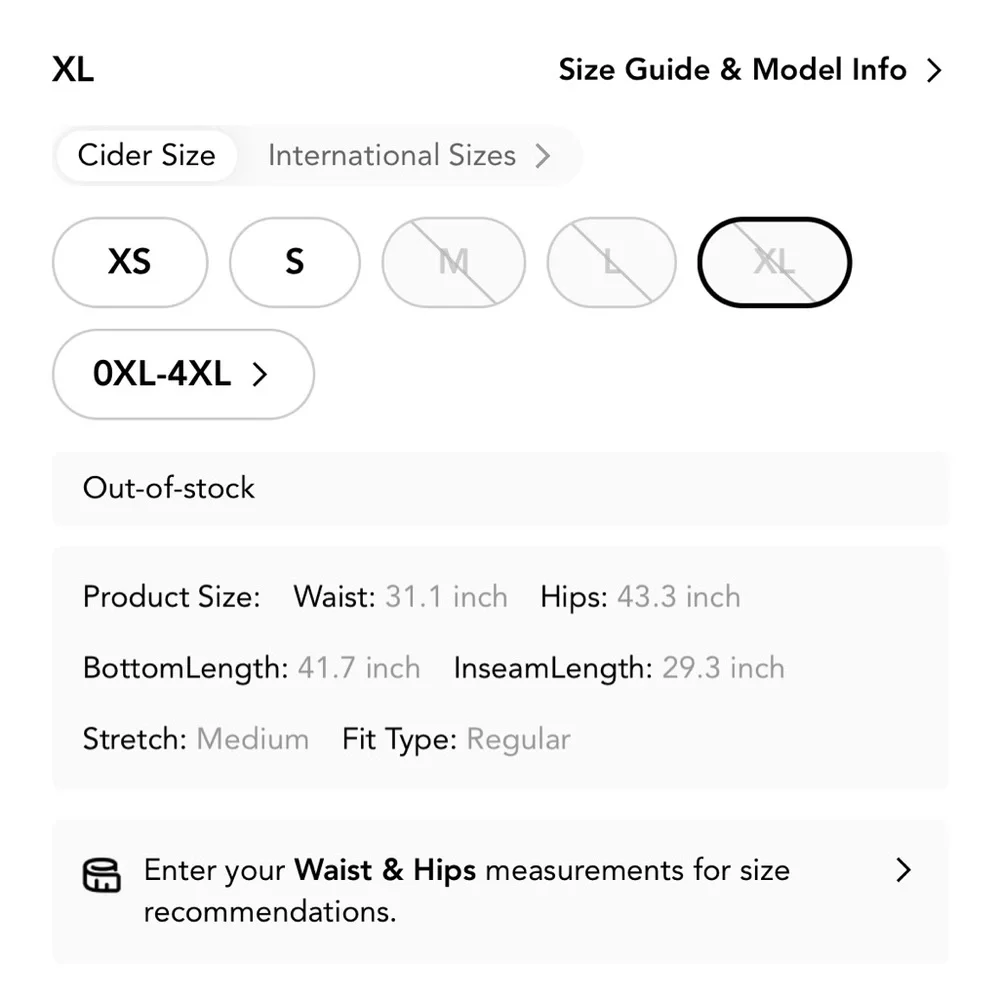
Task: Choose the crossed-out M size
Action: tap(453, 262)
